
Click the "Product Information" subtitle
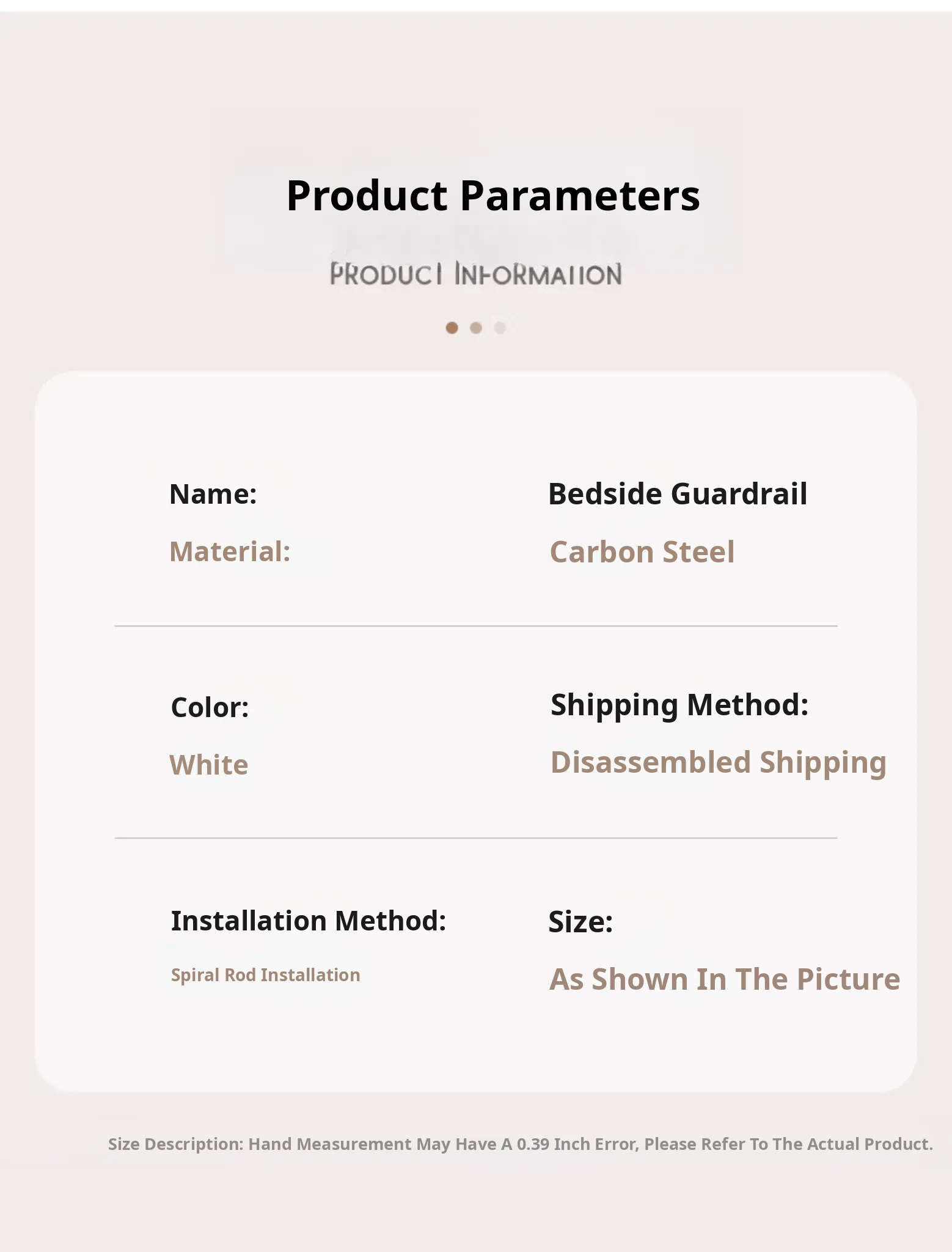pos(476,274)
